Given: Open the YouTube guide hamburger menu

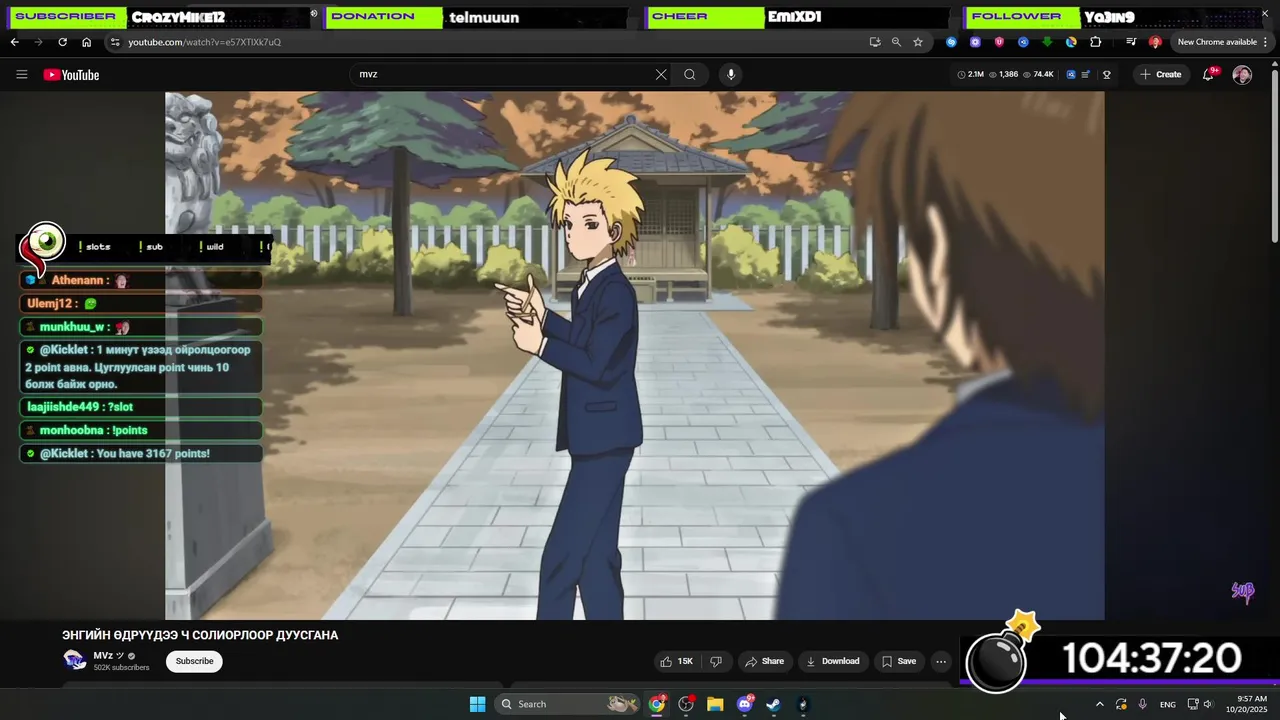Looking at the screenshot, I should [22, 74].
